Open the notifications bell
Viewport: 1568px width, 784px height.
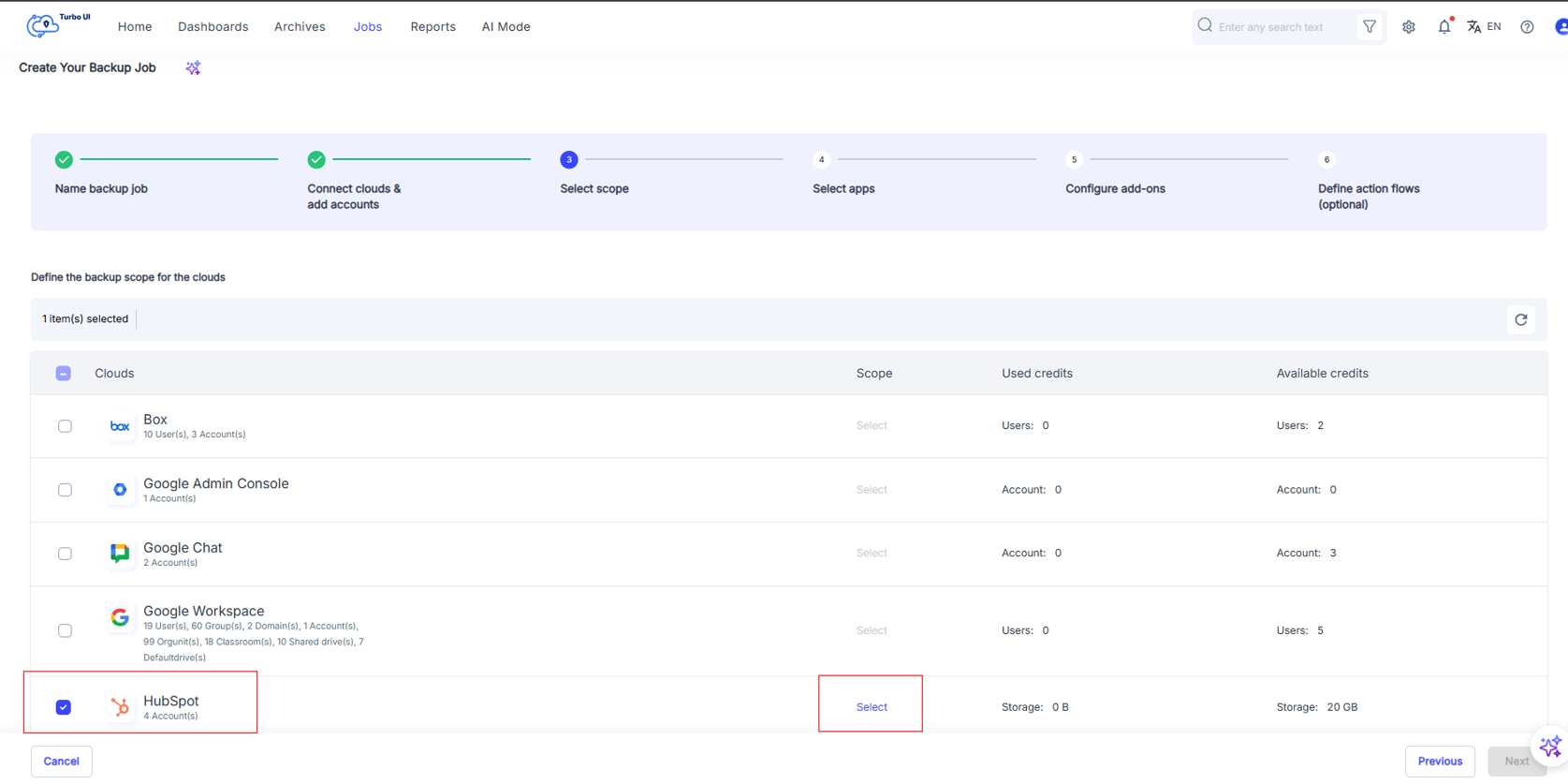point(1444,27)
